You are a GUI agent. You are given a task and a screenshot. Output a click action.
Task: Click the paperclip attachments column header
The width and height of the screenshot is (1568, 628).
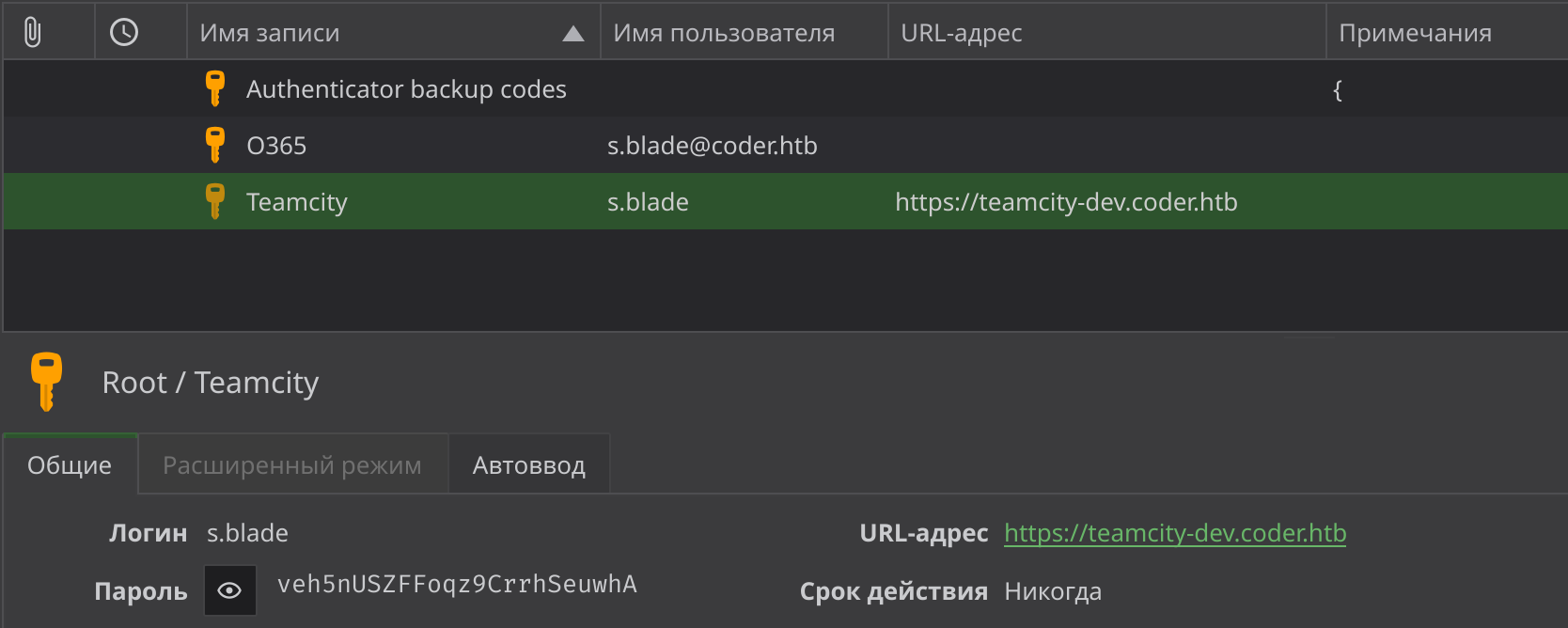(33, 33)
